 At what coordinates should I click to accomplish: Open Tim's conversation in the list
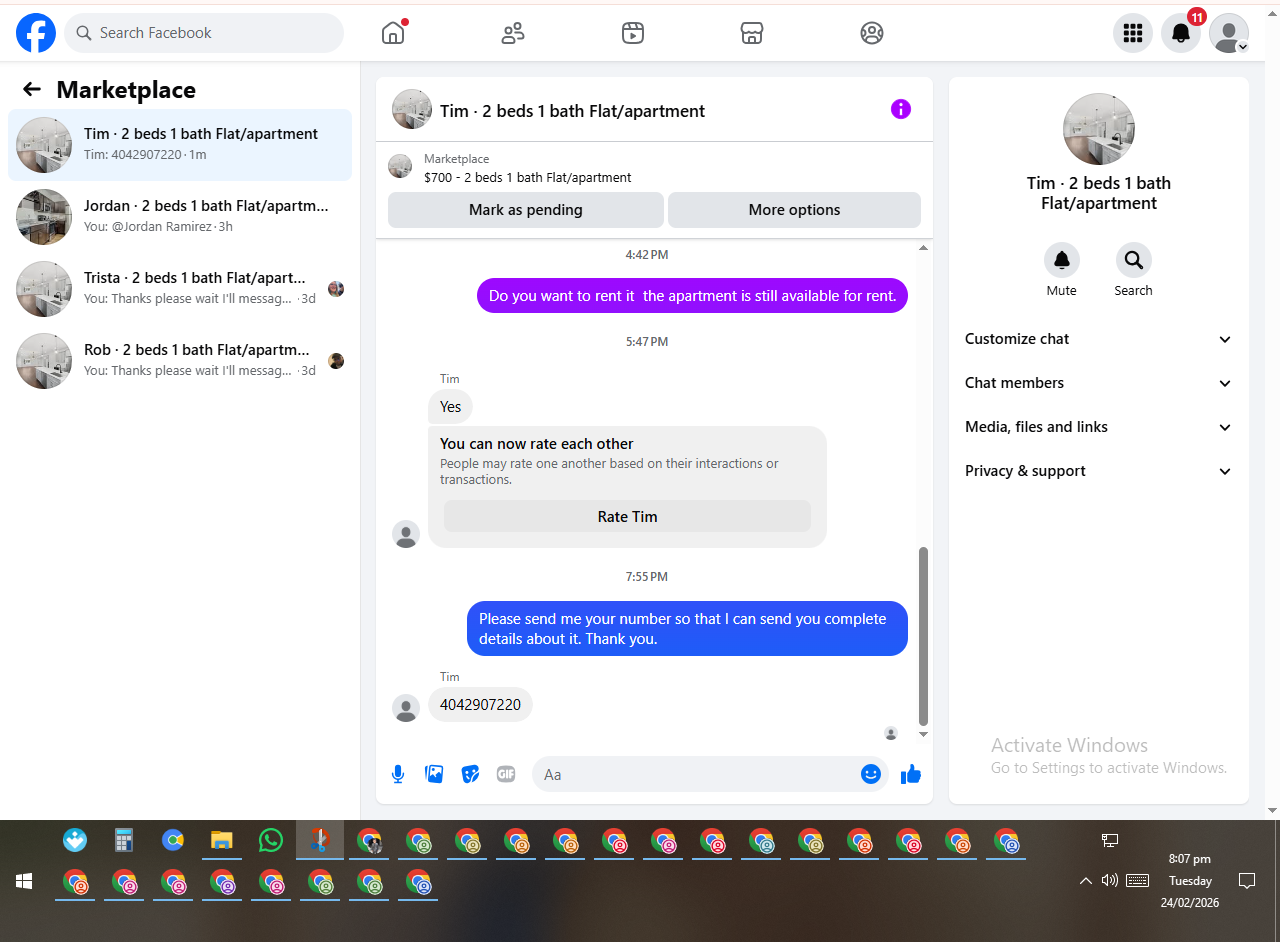click(180, 145)
